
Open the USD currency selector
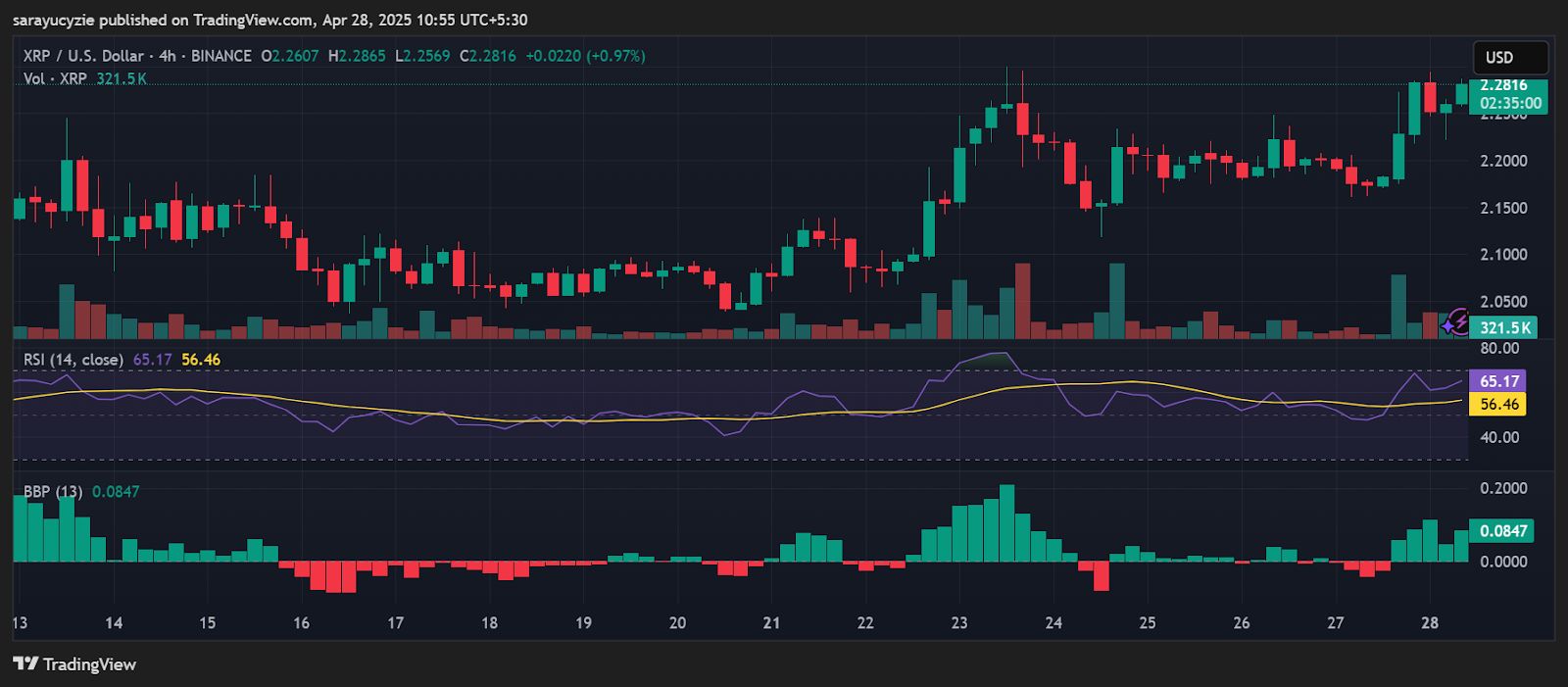point(1510,58)
